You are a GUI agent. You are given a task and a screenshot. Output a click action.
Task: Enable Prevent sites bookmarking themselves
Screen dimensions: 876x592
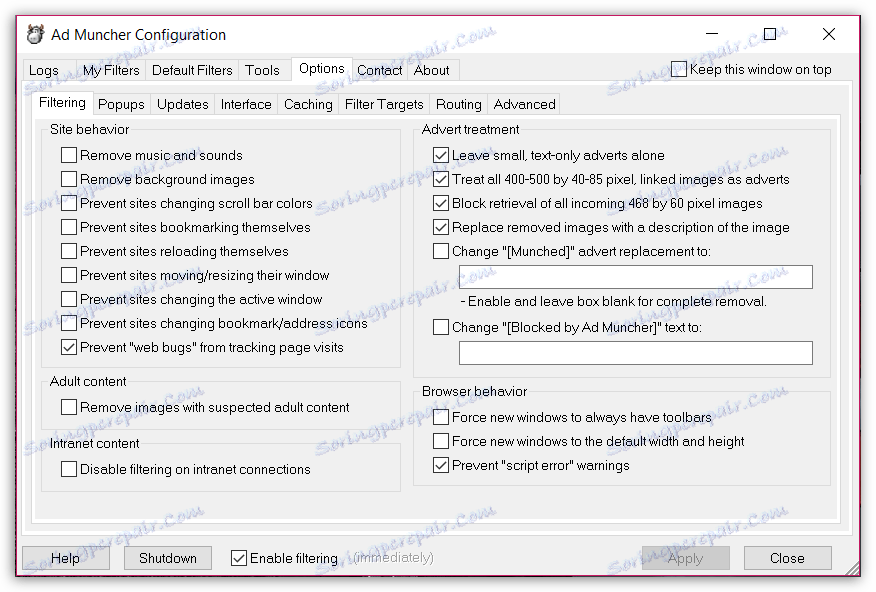pos(69,227)
